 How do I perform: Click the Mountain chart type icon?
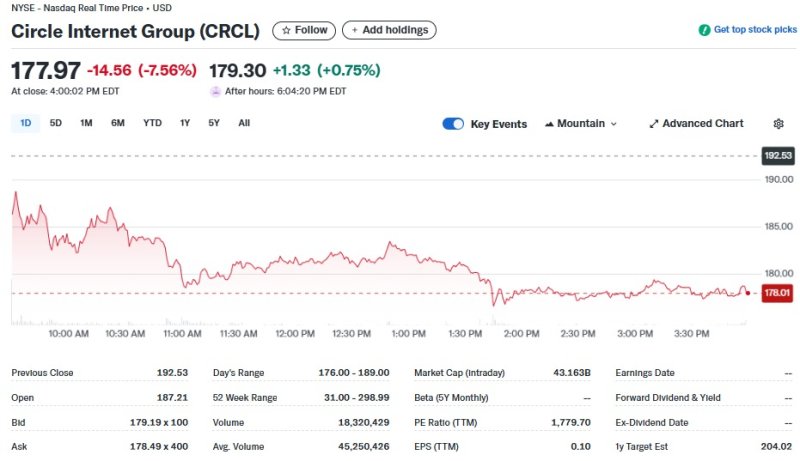pos(549,124)
